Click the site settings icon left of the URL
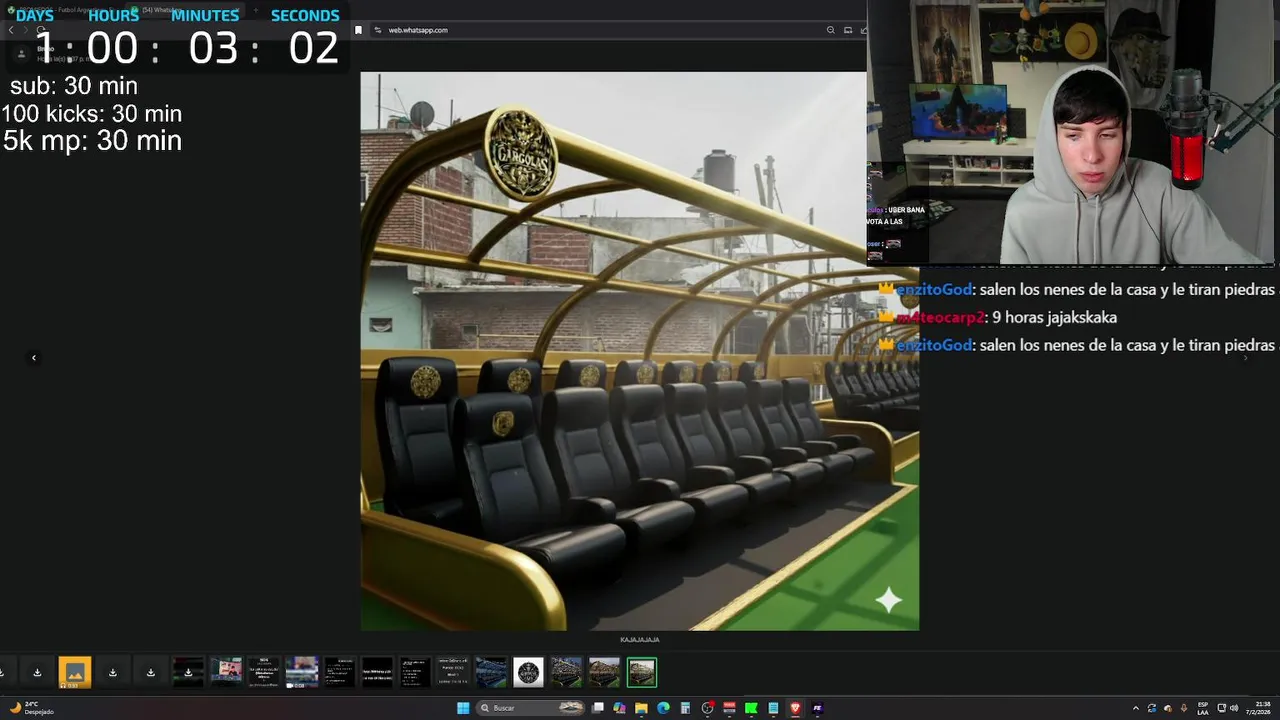 point(377,30)
